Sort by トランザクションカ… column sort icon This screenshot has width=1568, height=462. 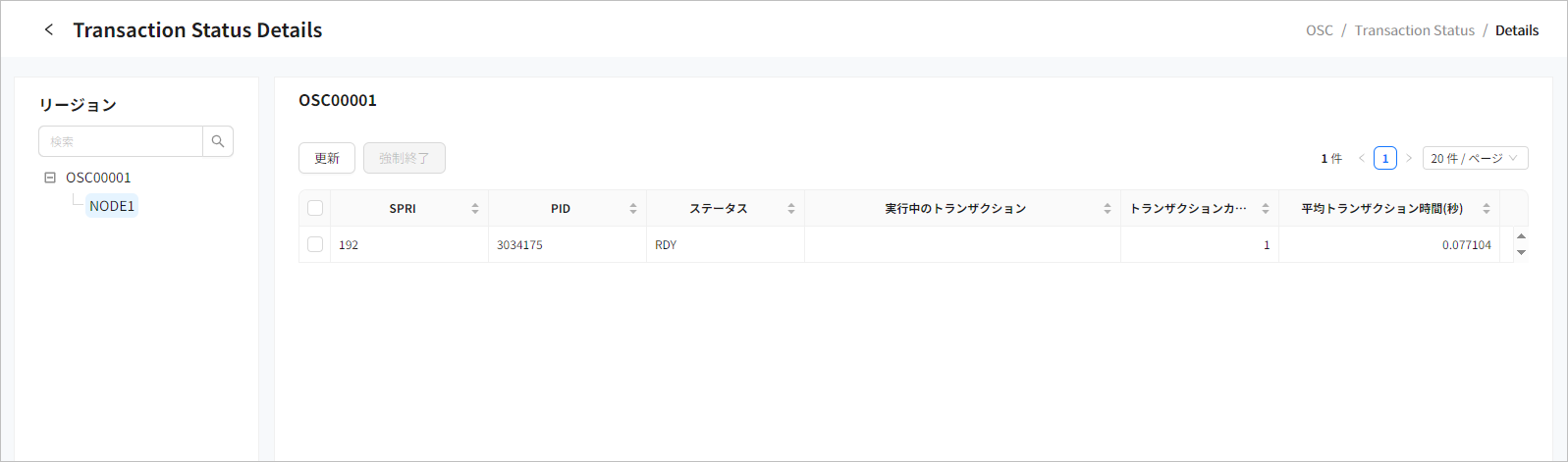coord(1266,208)
